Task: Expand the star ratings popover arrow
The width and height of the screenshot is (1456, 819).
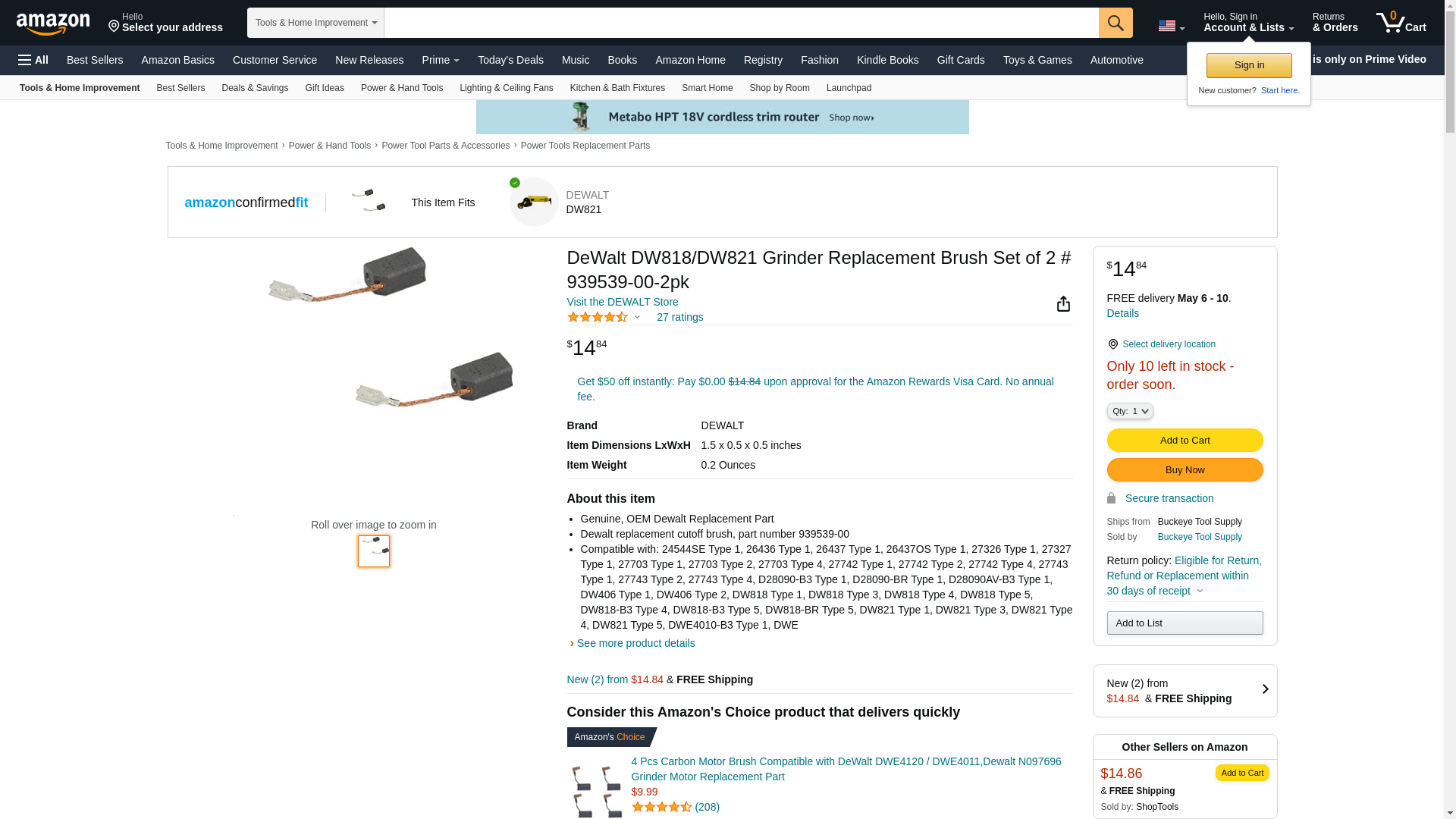Action: coord(637,317)
